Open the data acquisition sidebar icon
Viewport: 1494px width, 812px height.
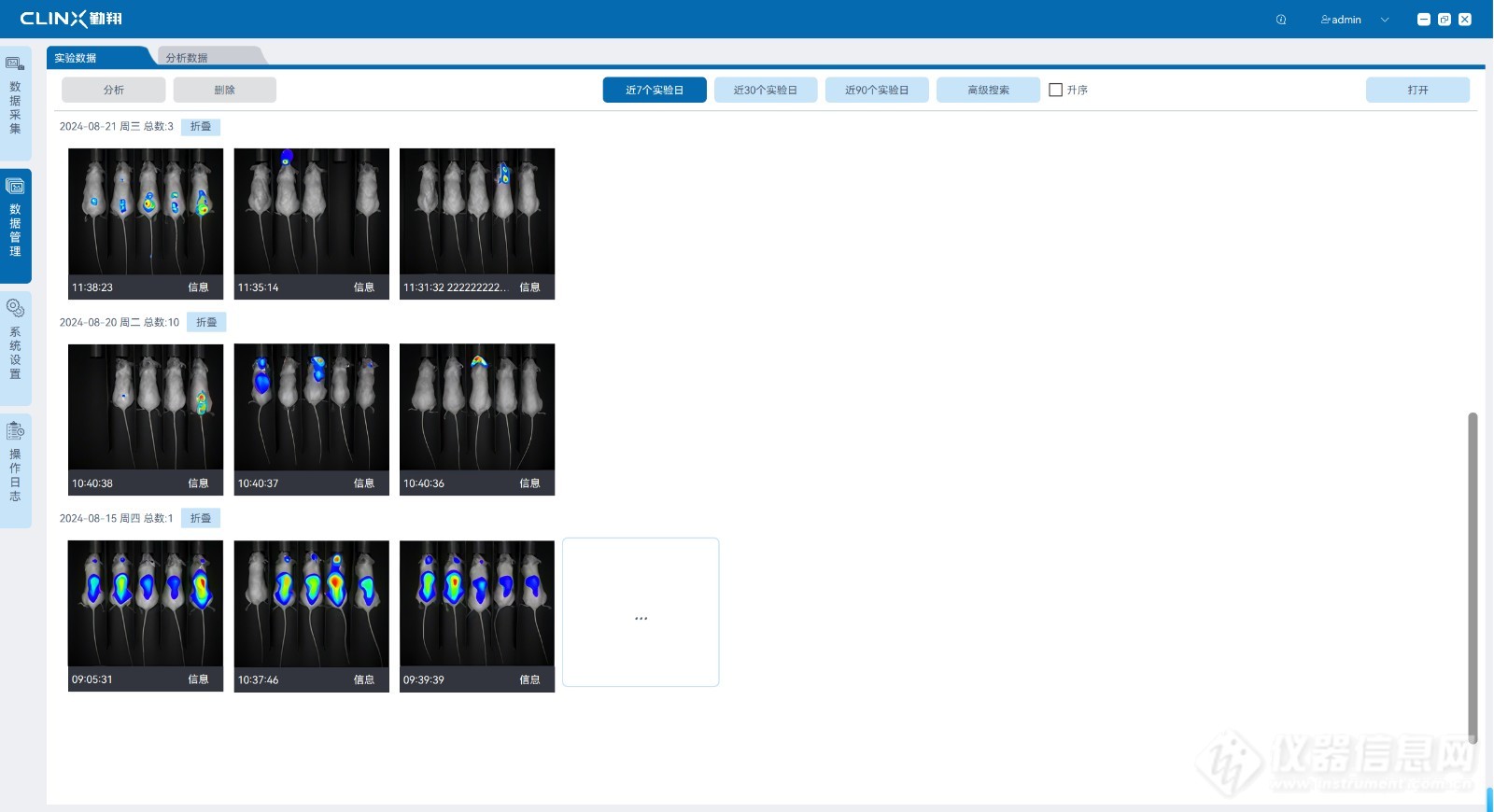[15, 64]
